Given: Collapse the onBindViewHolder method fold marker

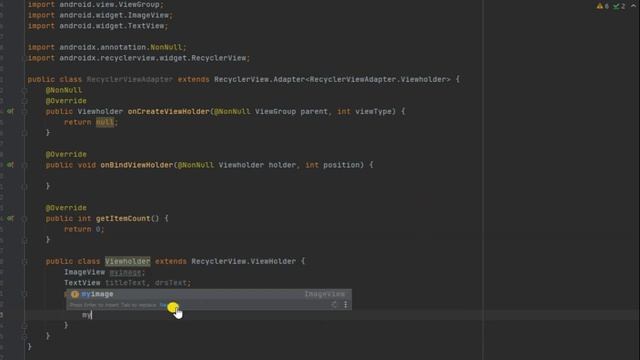Looking at the screenshot, I should pyautogui.click(x=24, y=165).
